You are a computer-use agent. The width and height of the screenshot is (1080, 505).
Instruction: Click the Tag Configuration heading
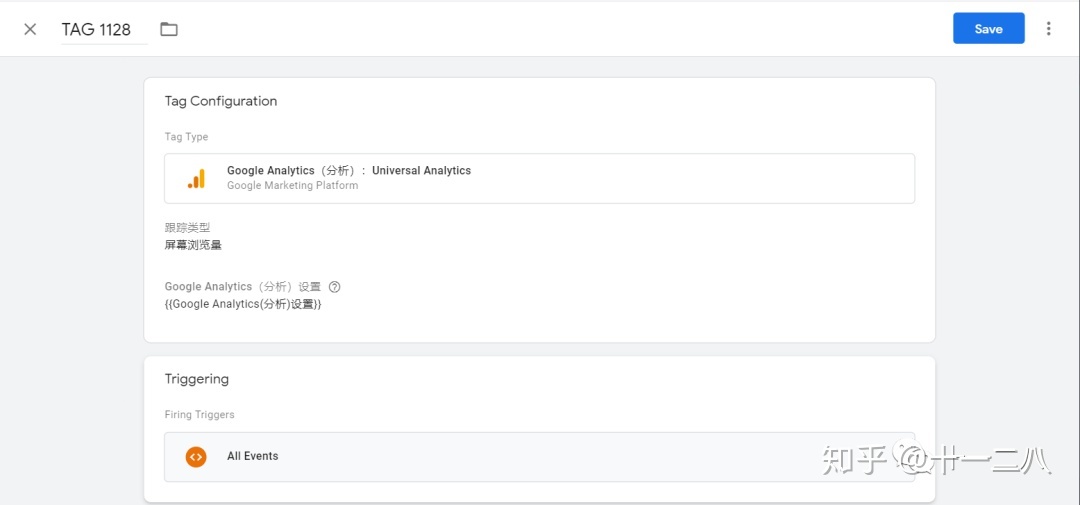(x=220, y=101)
